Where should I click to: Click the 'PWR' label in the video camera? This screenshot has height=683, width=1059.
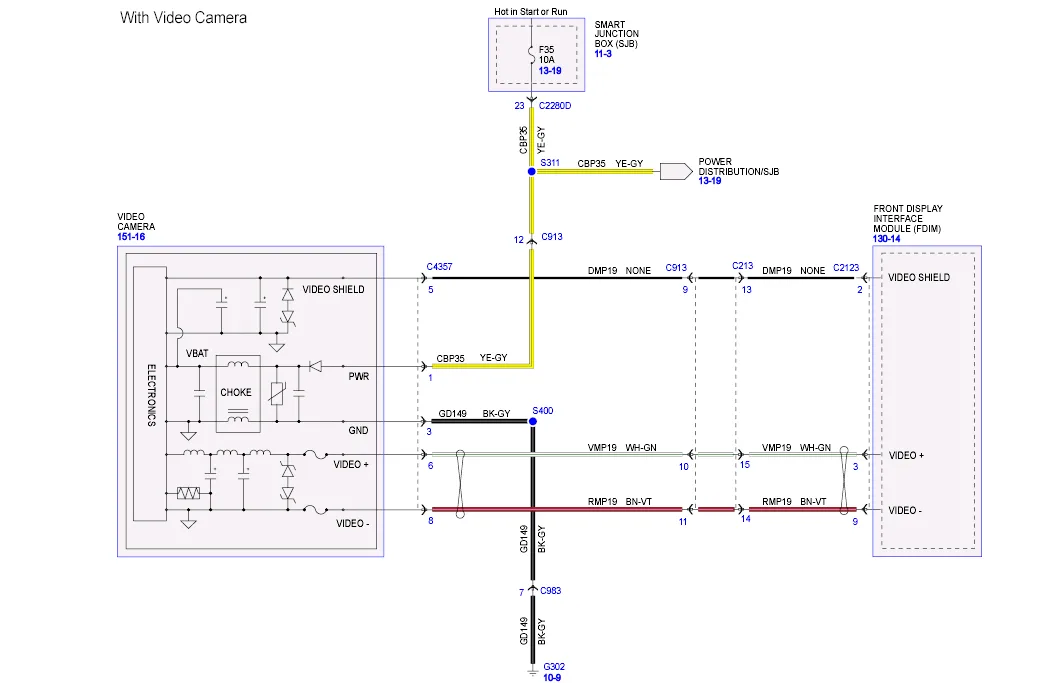point(359,376)
